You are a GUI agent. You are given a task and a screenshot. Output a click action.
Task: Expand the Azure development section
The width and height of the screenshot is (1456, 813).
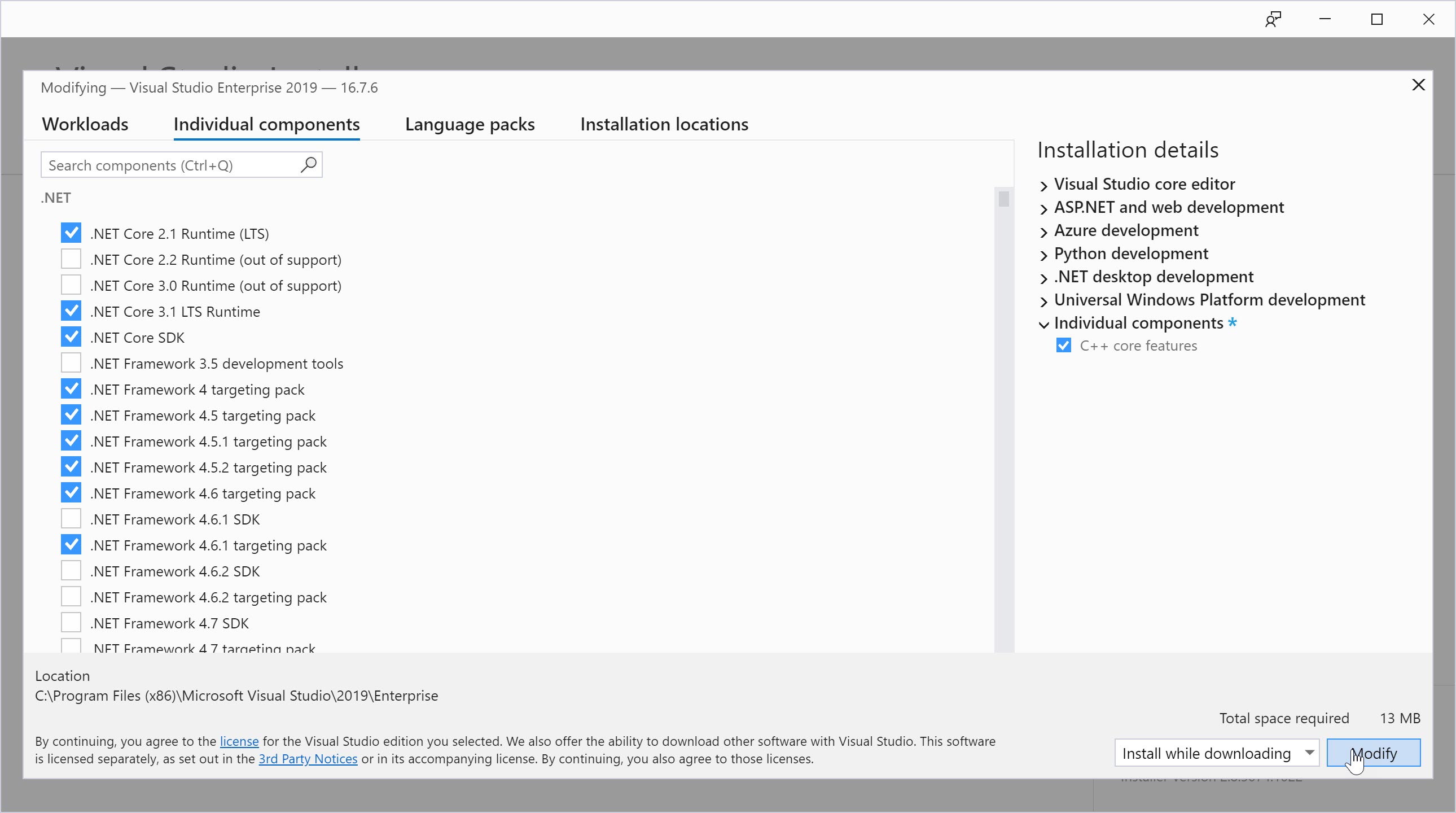pyautogui.click(x=1043, y=230)
